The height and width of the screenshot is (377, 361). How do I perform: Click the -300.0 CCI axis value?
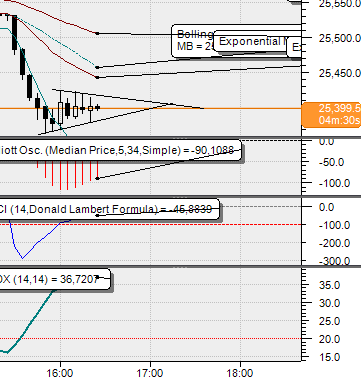334,261
